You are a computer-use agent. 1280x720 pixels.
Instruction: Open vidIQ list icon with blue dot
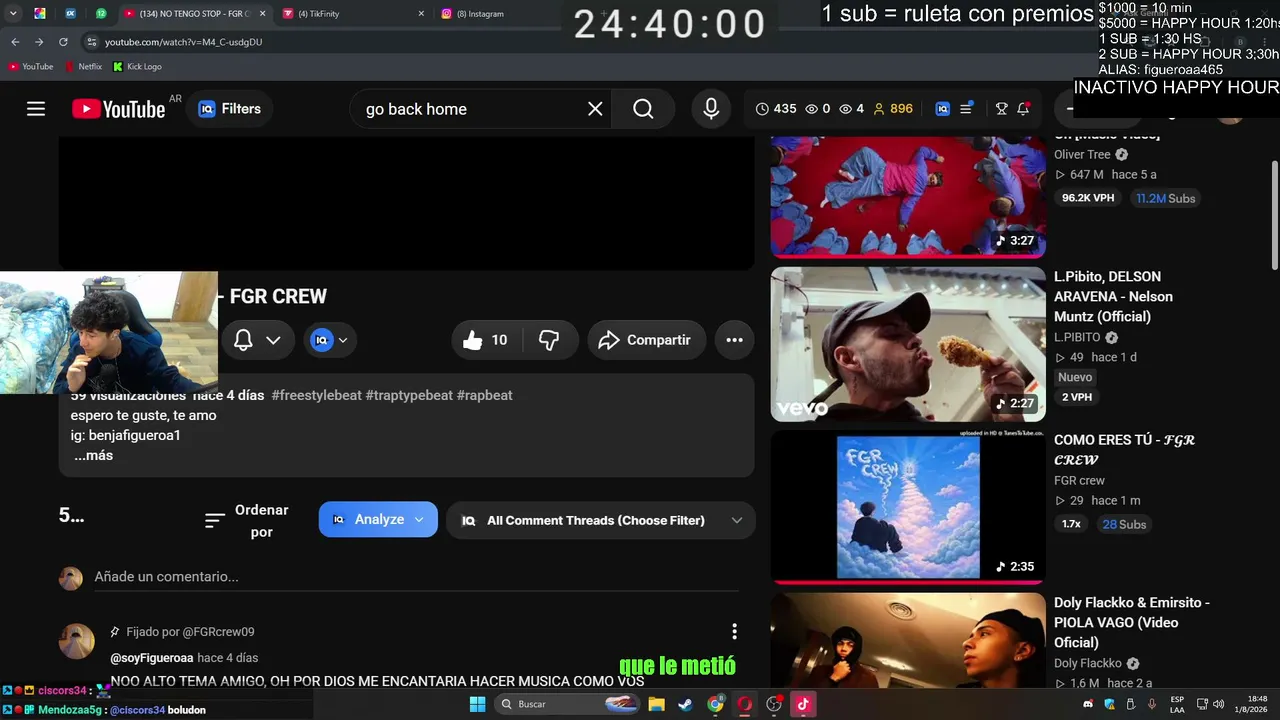click(966, 109)
